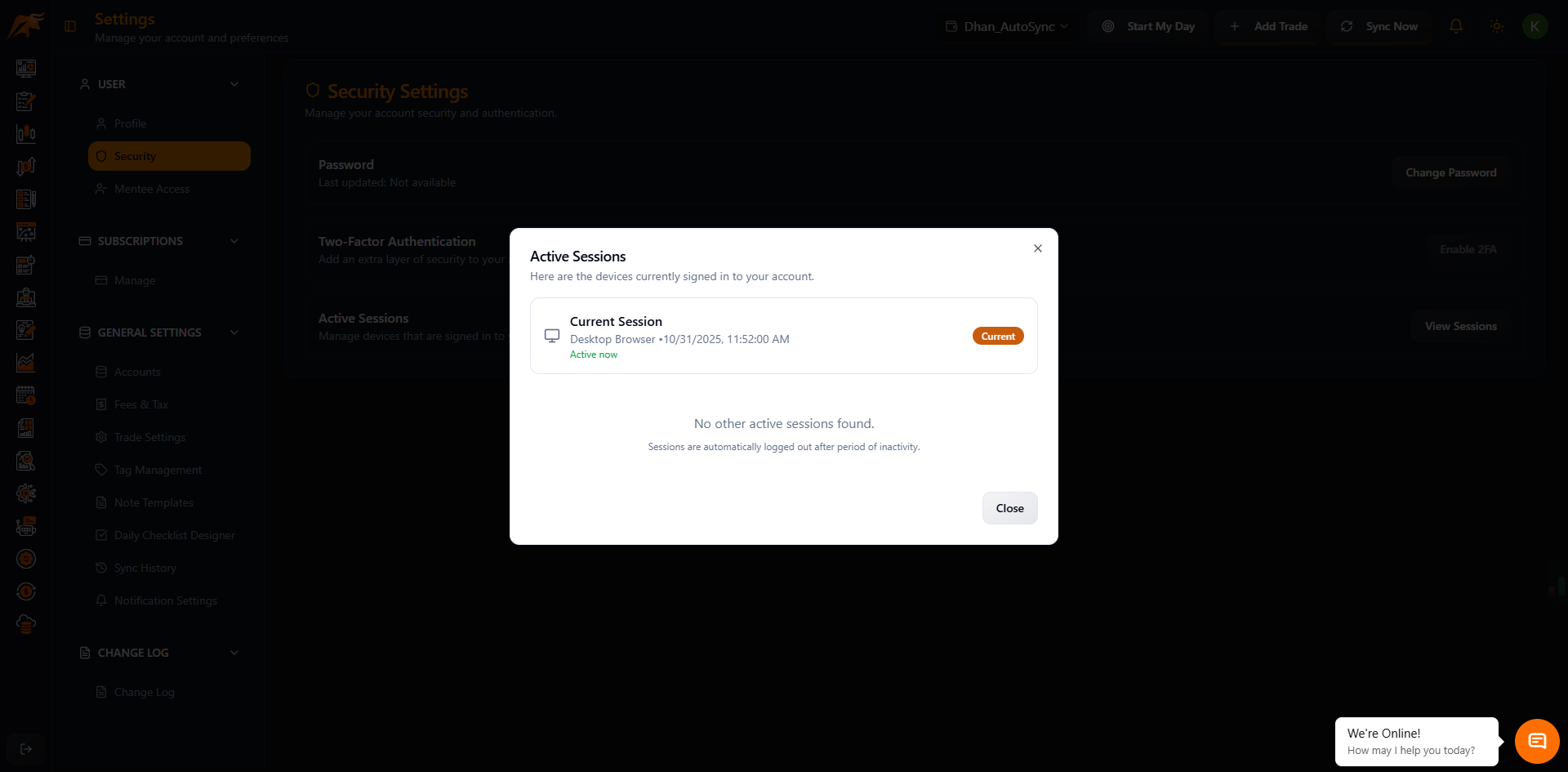This screenshot has height=772, width=1568.
Task: Select the dashboard icon in the sidebar
Action: point(26,69)
